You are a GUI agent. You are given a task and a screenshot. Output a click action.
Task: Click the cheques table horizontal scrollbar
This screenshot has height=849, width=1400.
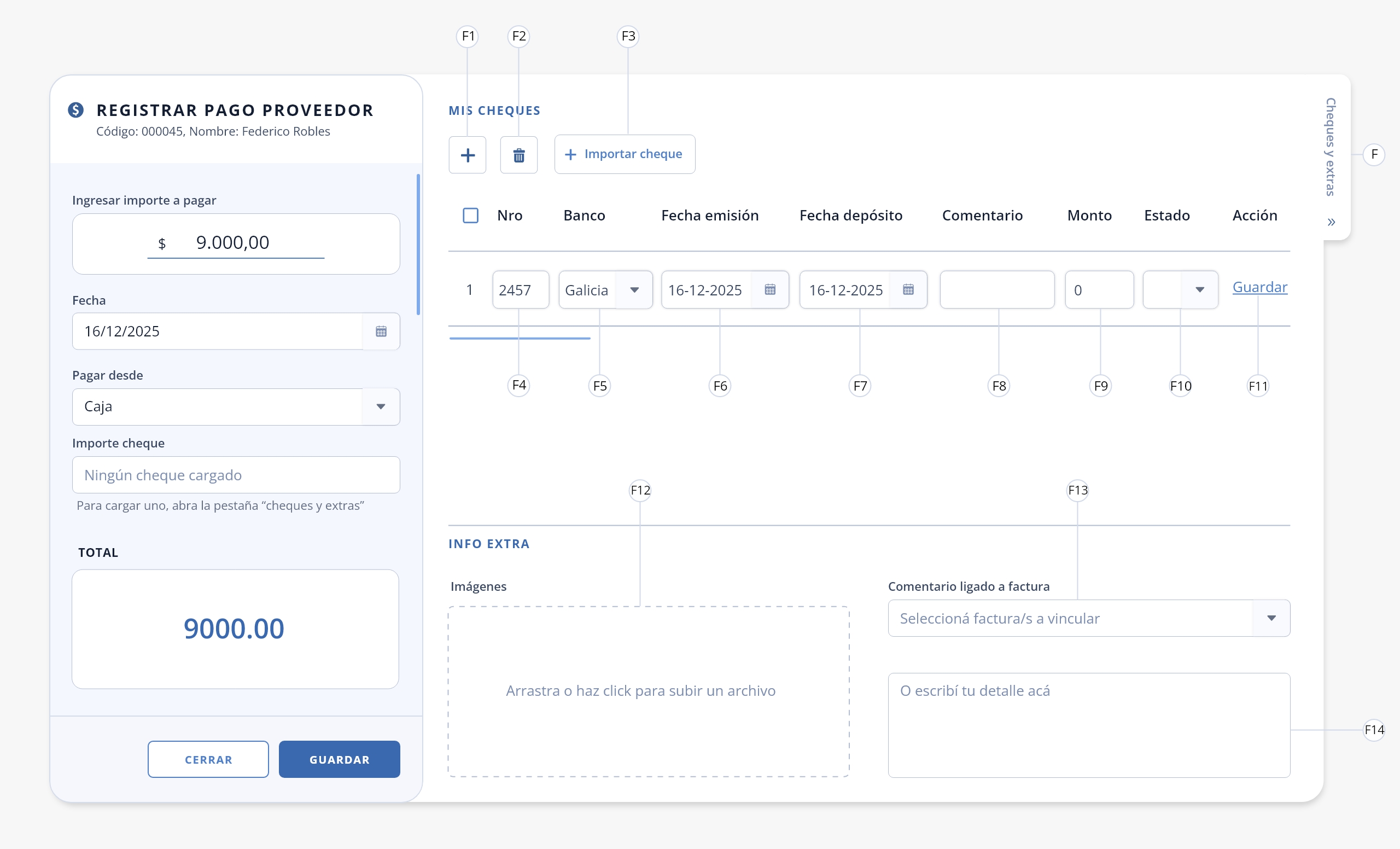coord(520,338)
